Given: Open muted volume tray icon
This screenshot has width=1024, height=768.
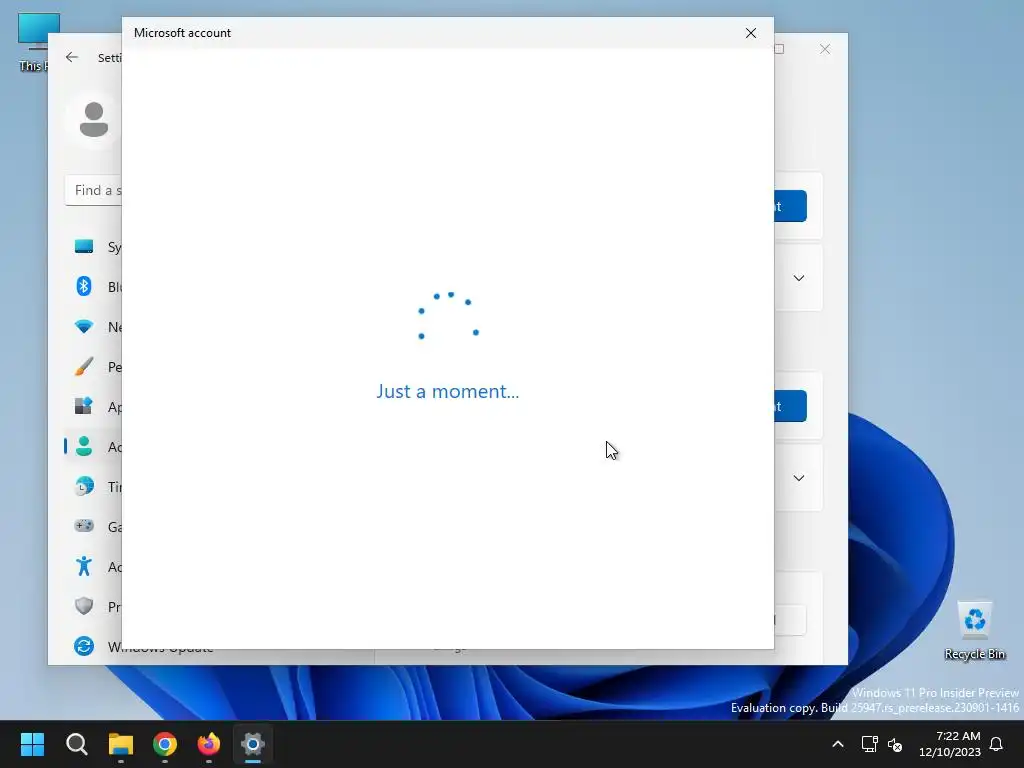Looking at the screenshot, I should (x=895, y=744).
